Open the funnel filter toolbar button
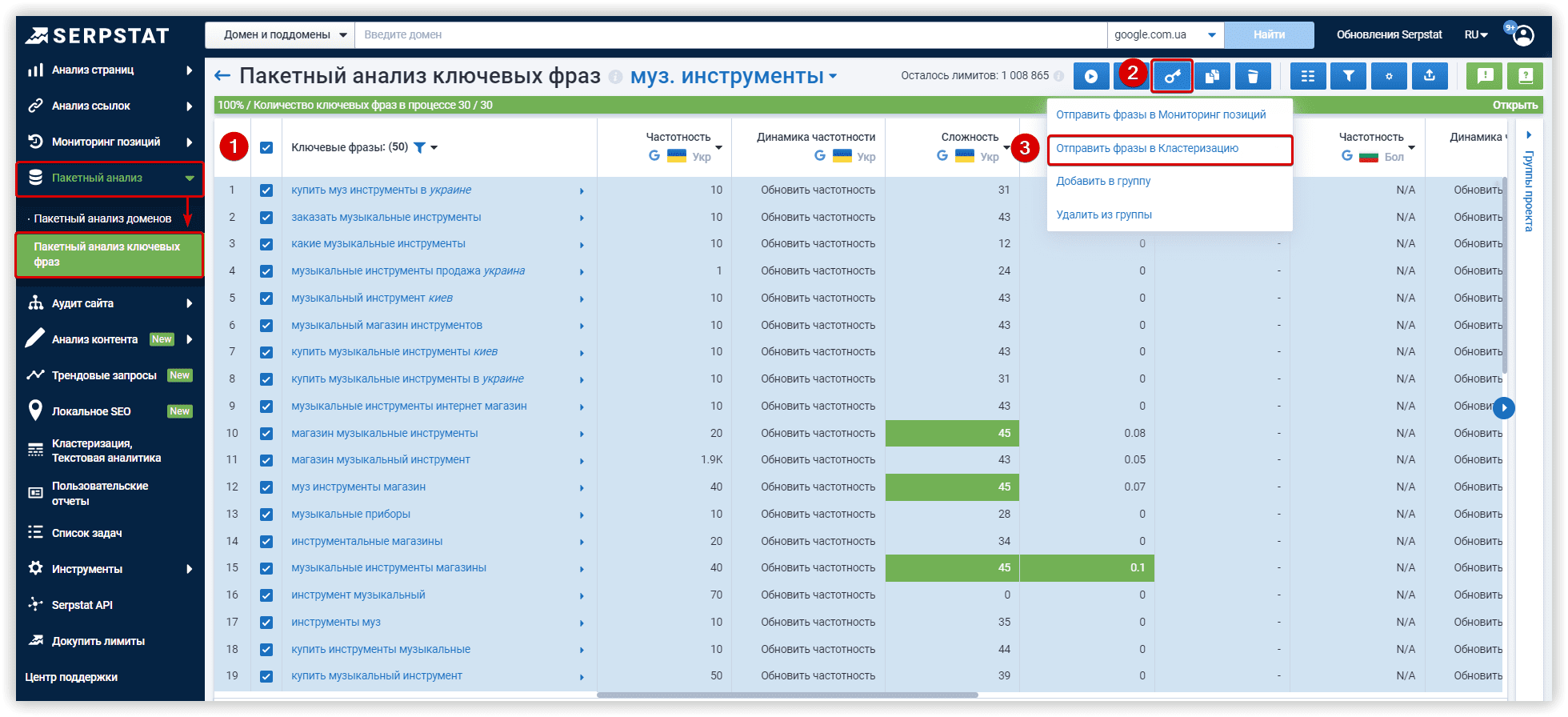The image size is (1568, 717). (x=1349, y=77)
